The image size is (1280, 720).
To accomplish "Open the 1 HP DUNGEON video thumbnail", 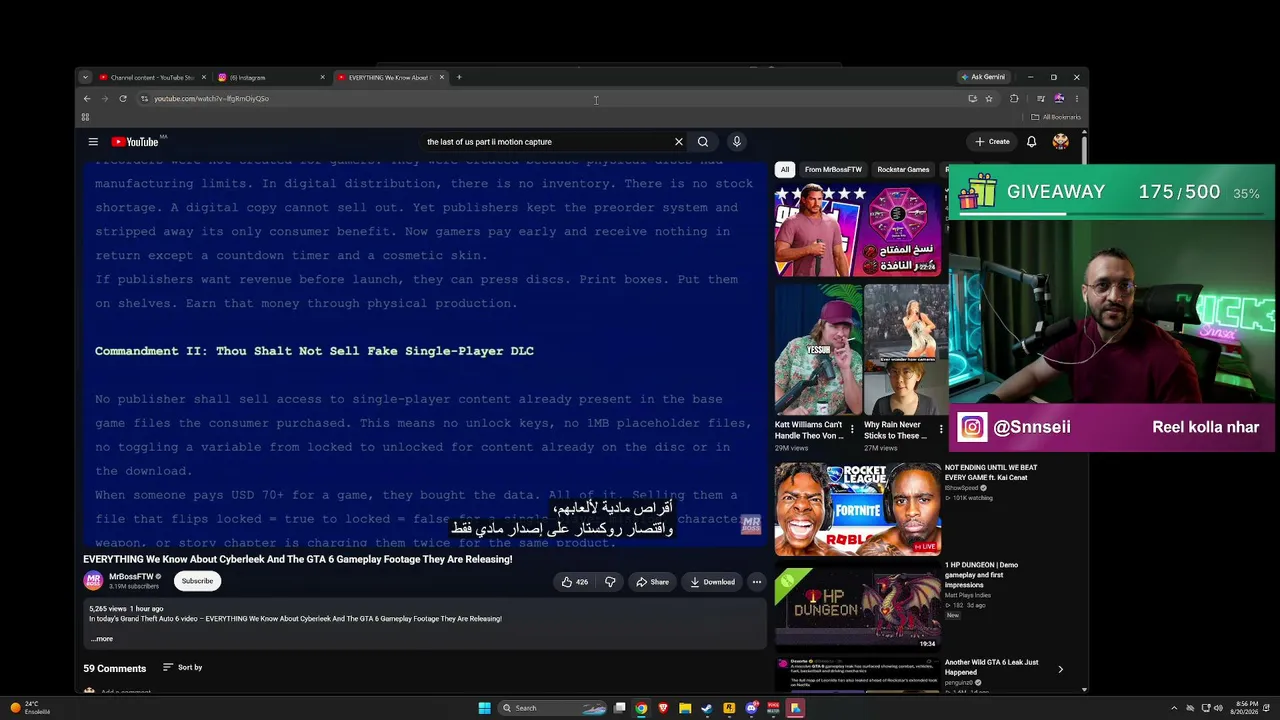I will coord(857,608).
